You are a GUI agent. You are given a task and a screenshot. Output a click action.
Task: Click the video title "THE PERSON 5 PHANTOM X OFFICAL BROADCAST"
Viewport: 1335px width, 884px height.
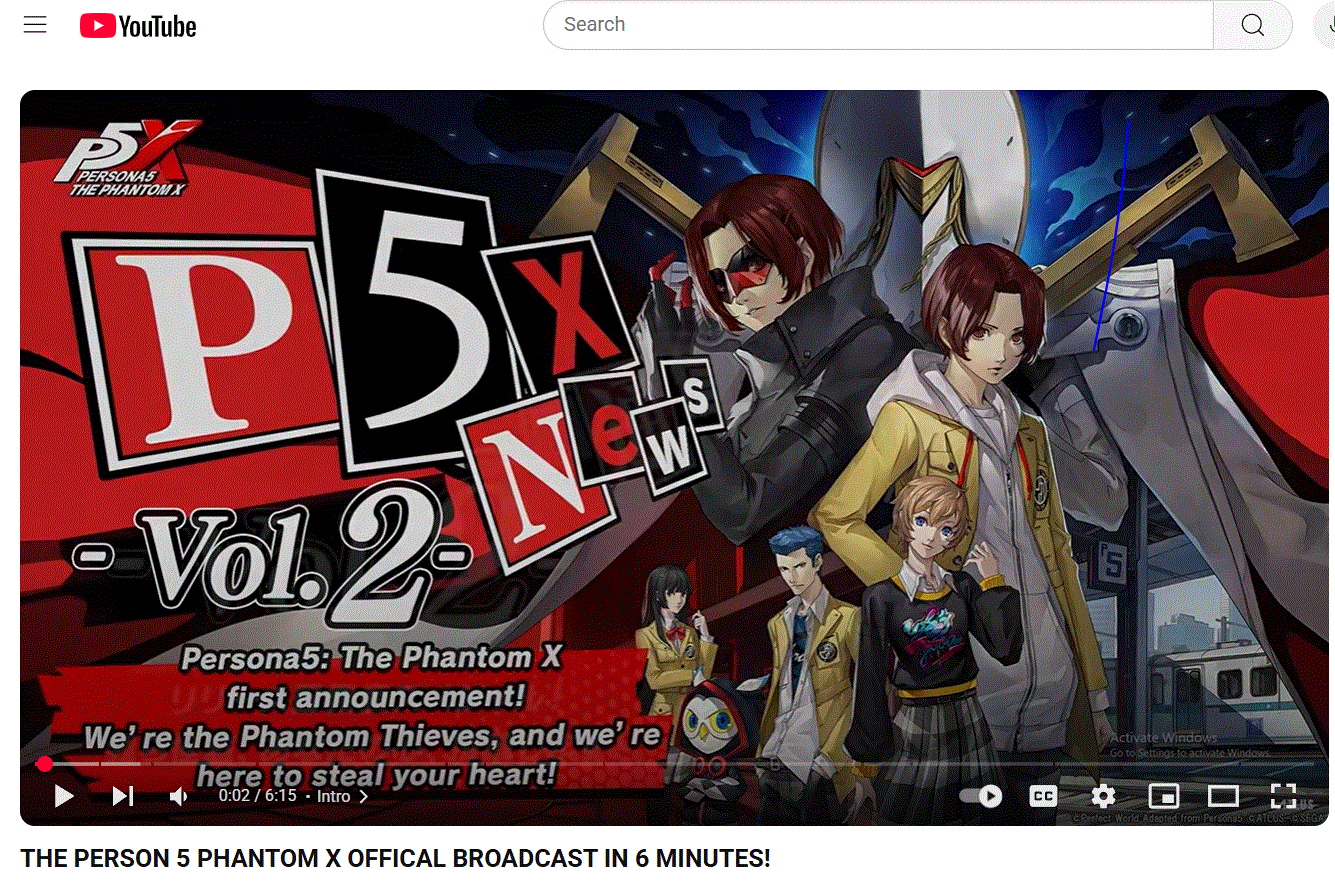[x=396, y=858]
